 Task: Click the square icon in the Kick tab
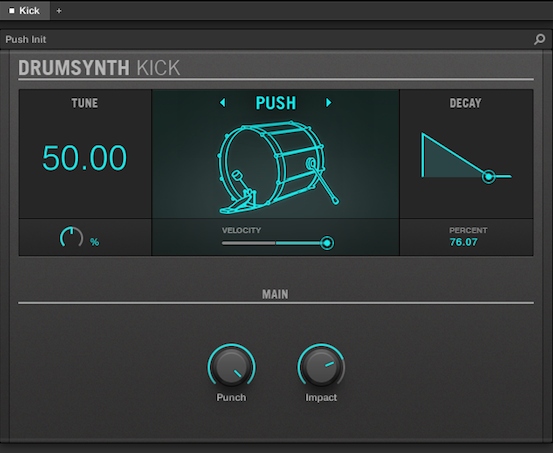[x=12, y=11]
